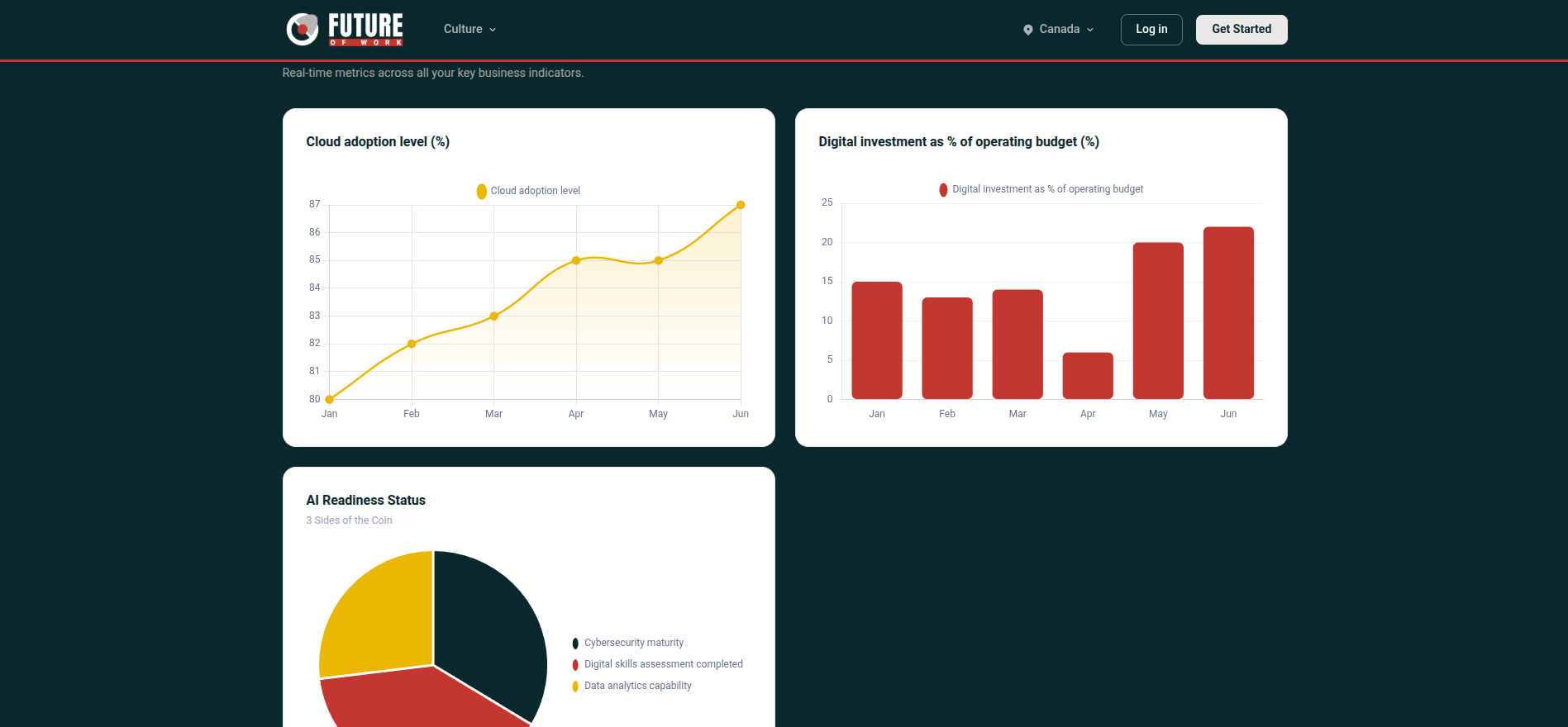Screen dimensions: 1568x727
Task: Click the Digital investment chart heading
Action: click(959, 142)
